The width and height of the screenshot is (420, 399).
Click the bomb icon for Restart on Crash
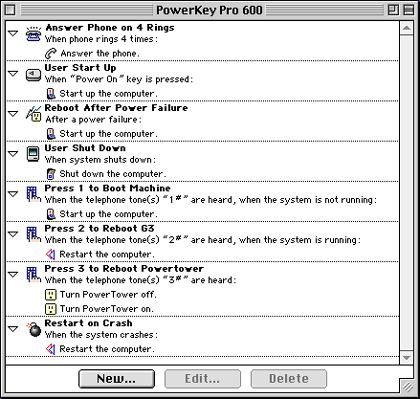pos(34,329)
